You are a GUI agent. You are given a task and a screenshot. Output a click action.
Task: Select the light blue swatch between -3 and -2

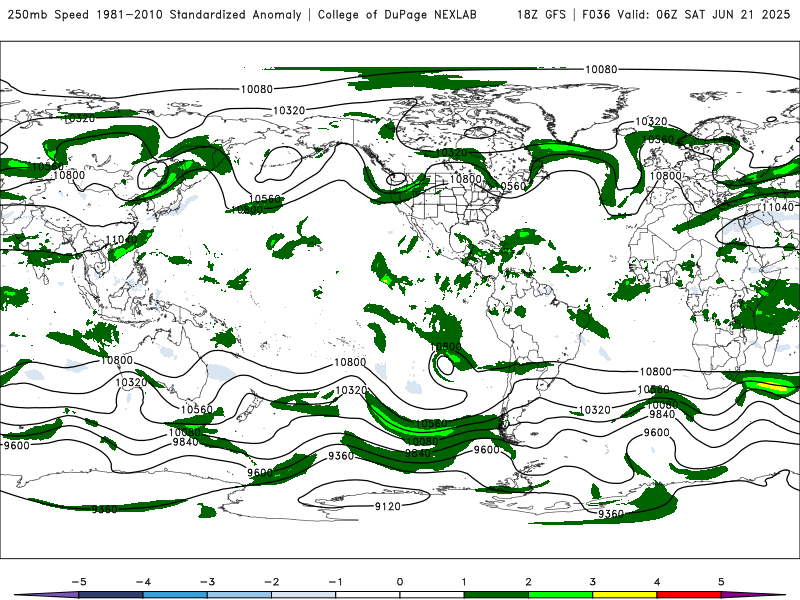point(239,595)
